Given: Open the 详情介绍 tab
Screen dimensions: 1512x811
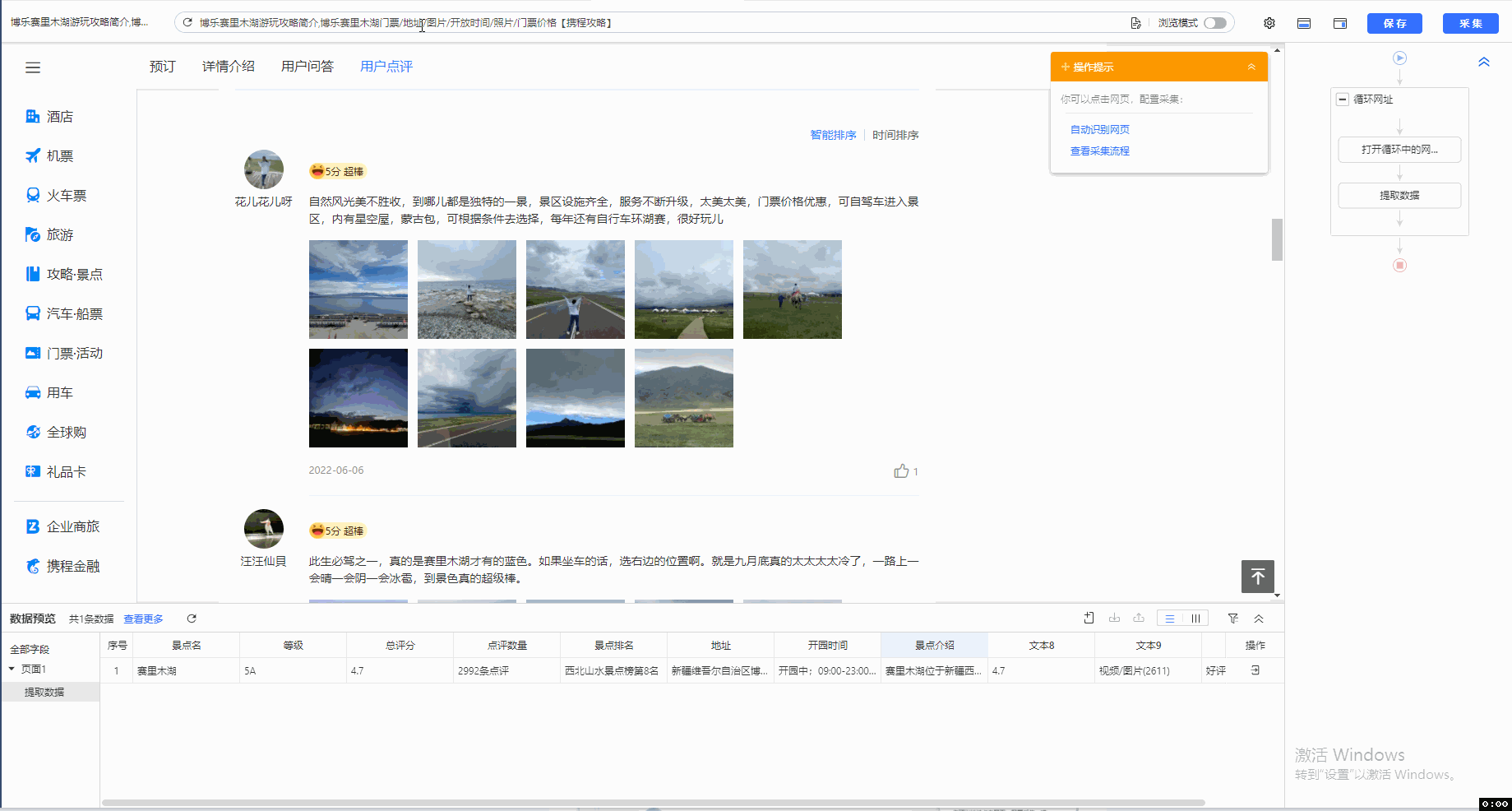Looking at the screenshot, I should [229, 67].
